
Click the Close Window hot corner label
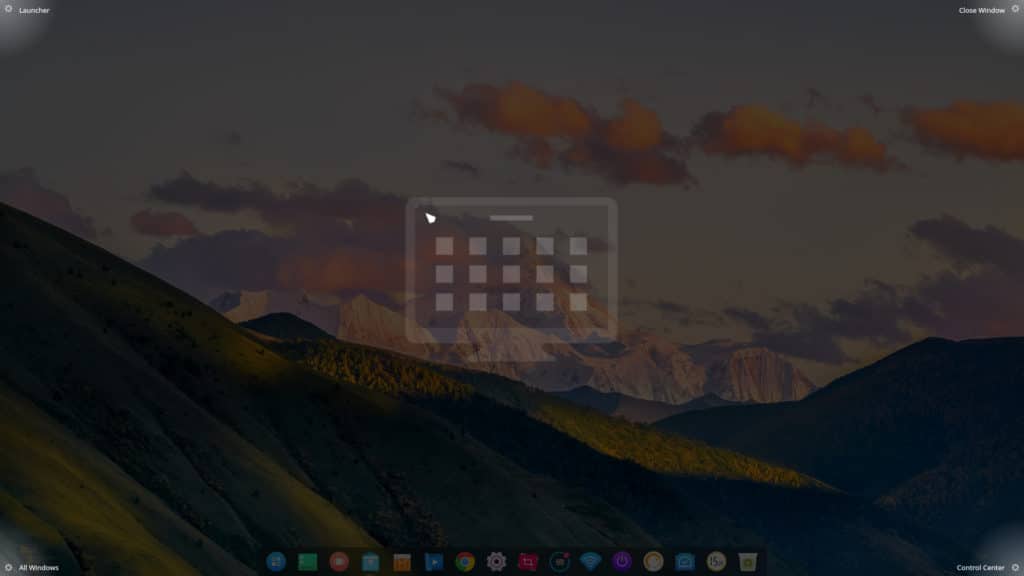coord(981,10)
